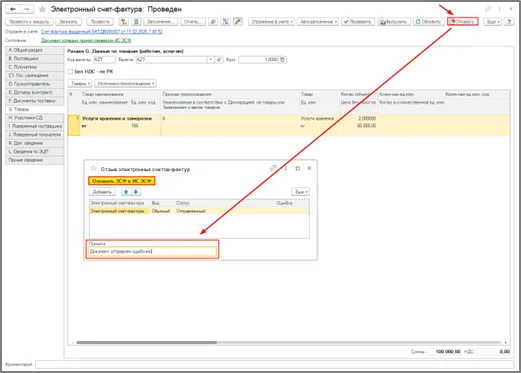Image resolution: width=521 pixels, height=373 pixels.
Task: Click the 'Записать' button
Action: [x=68, y=22]
